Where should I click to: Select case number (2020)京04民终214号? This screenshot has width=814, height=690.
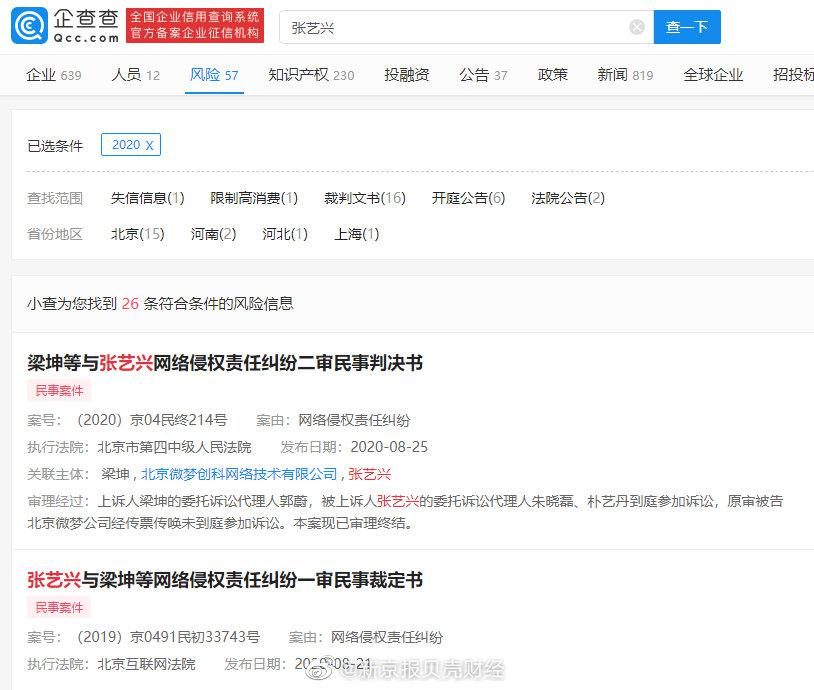[x=152, y=420]
